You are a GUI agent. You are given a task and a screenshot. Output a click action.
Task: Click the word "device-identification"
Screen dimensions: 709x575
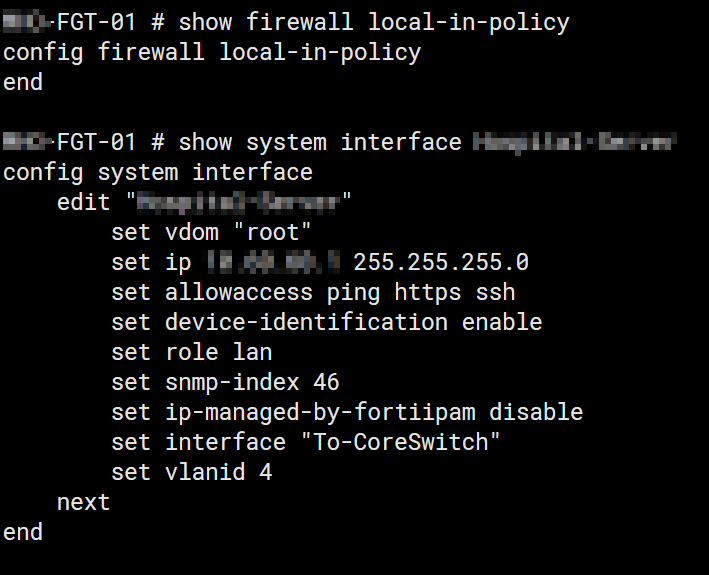[x=306, y=322]
